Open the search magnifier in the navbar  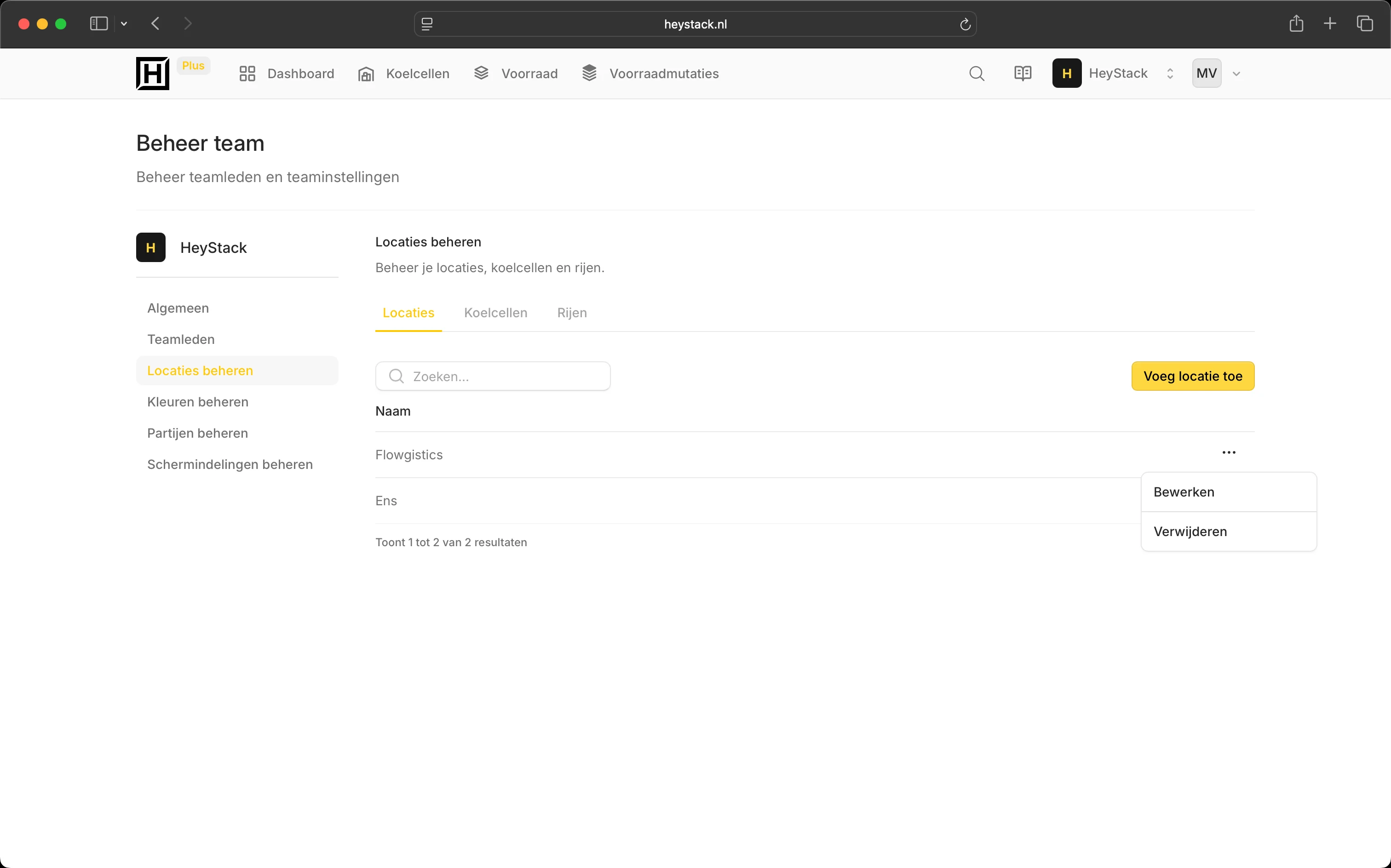tap(977, 74)
